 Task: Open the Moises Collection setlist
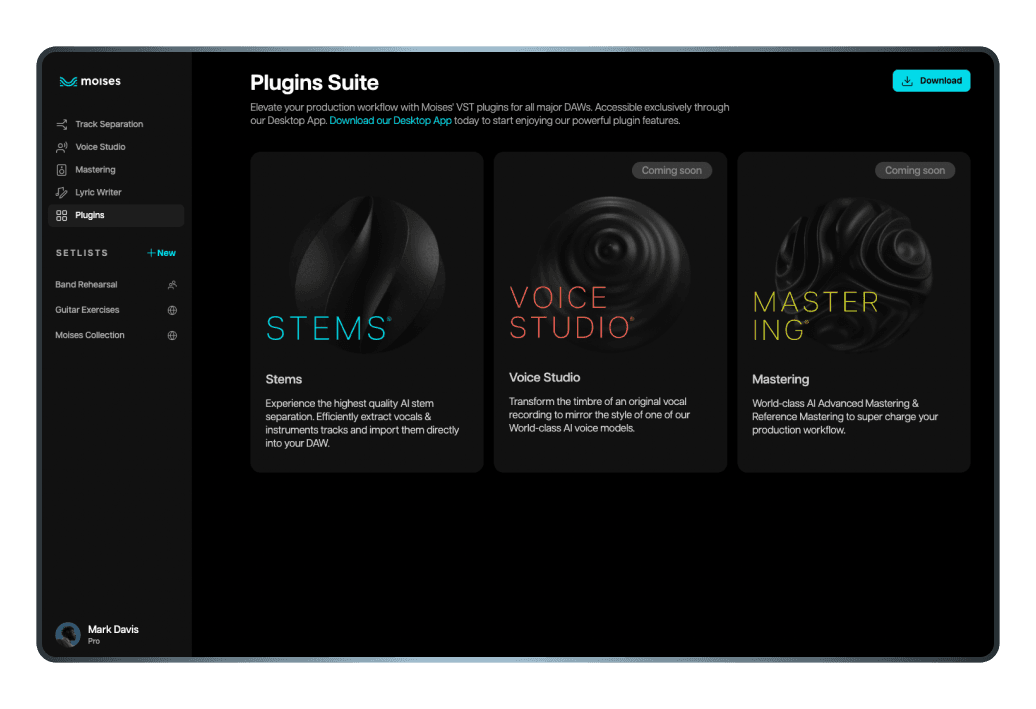[x=90, y=335]
